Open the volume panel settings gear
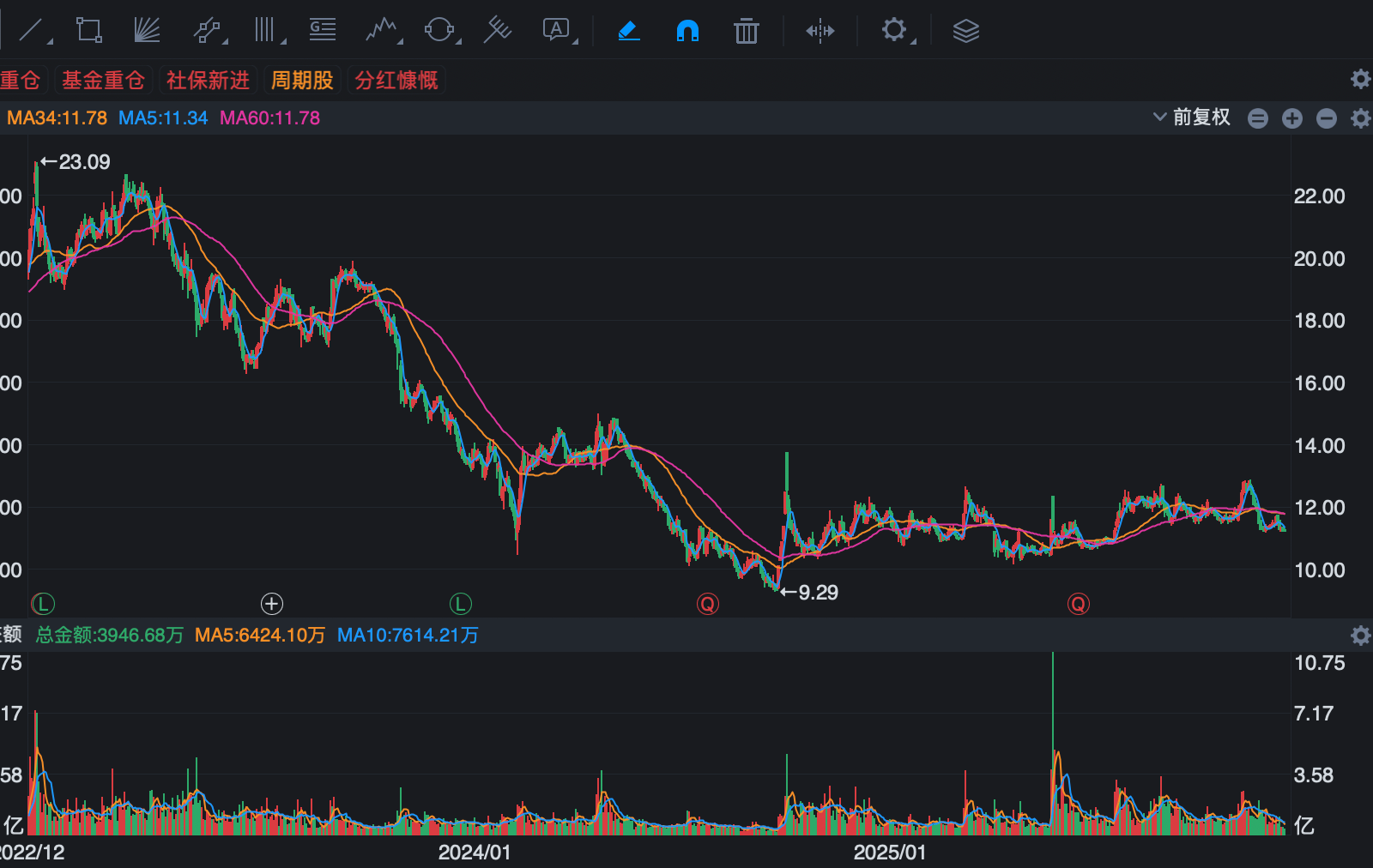 (x=1360, y=636)
